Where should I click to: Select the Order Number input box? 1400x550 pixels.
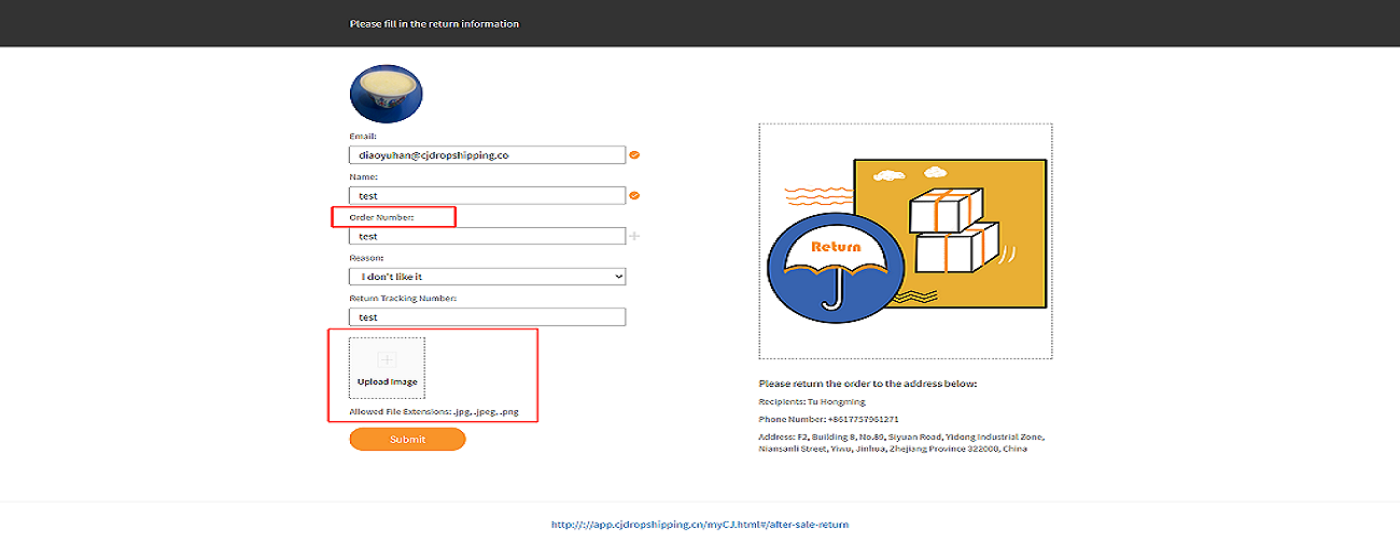pyautogui.click(x=486, y=236)
